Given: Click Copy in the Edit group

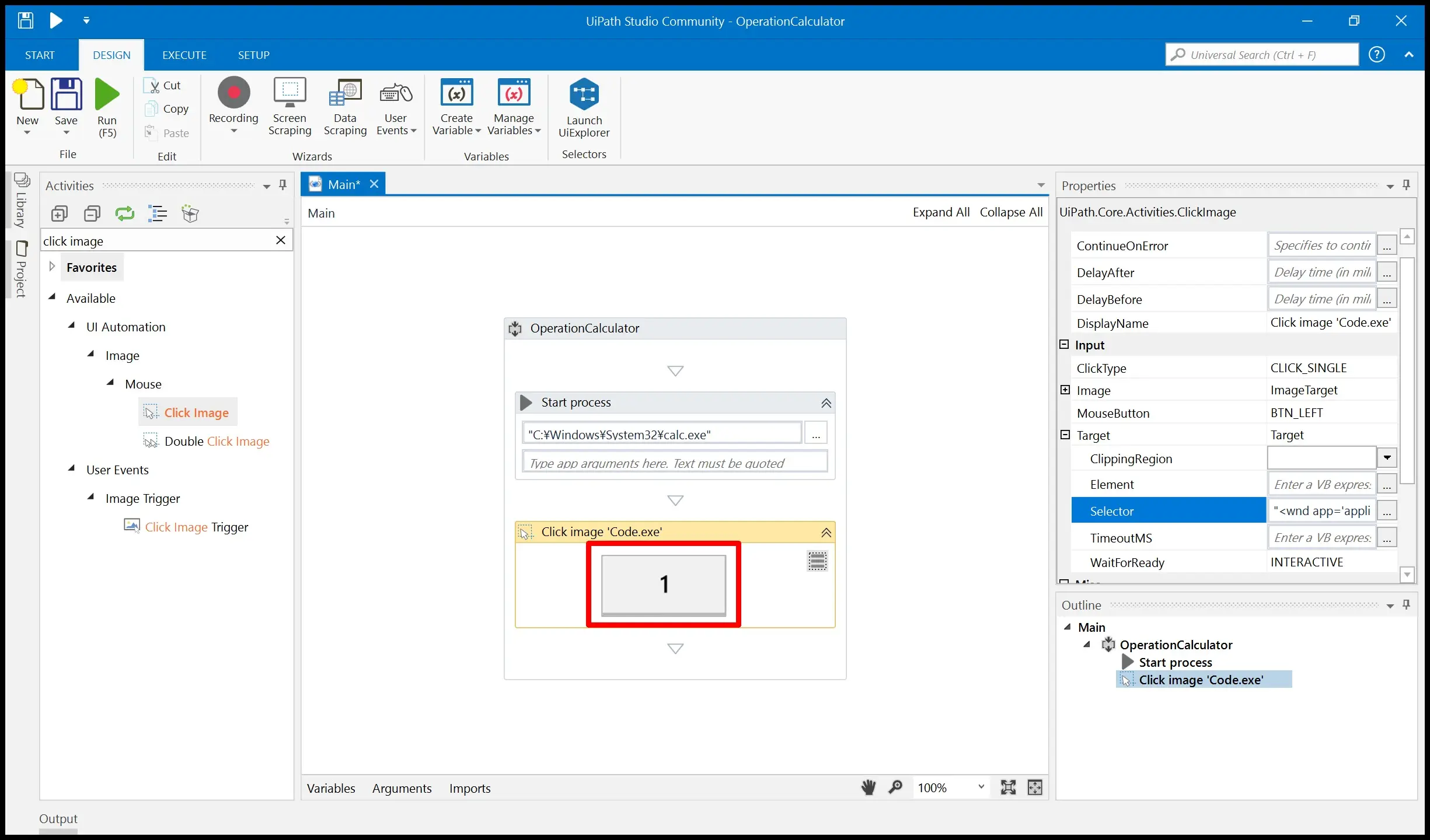Looking at the screenshot, I should click(x=167, y=109).
